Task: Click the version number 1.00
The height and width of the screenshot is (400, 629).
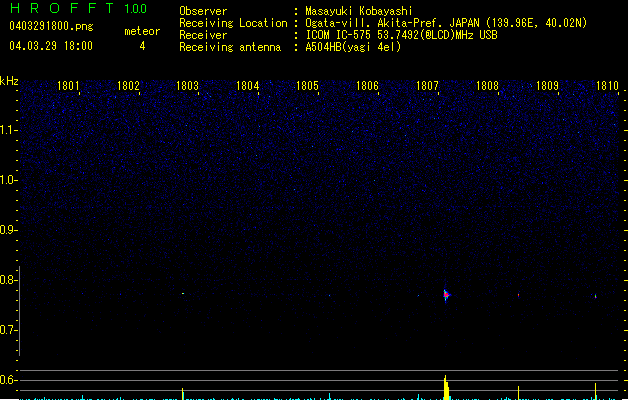Action: (x=134, y=9)
